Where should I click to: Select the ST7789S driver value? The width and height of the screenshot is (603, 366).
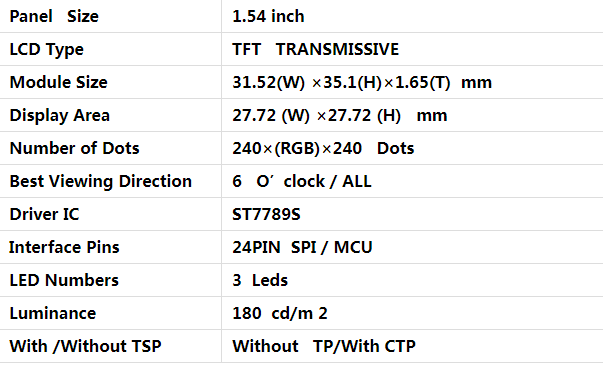266,215
